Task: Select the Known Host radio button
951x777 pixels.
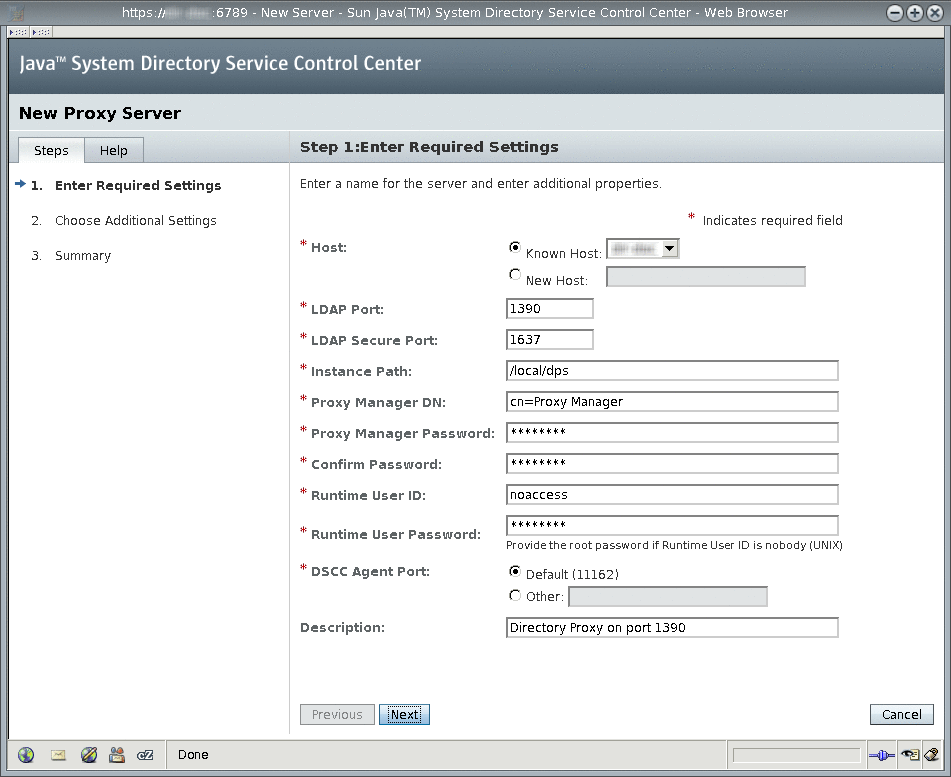Action: coord(515,247)
